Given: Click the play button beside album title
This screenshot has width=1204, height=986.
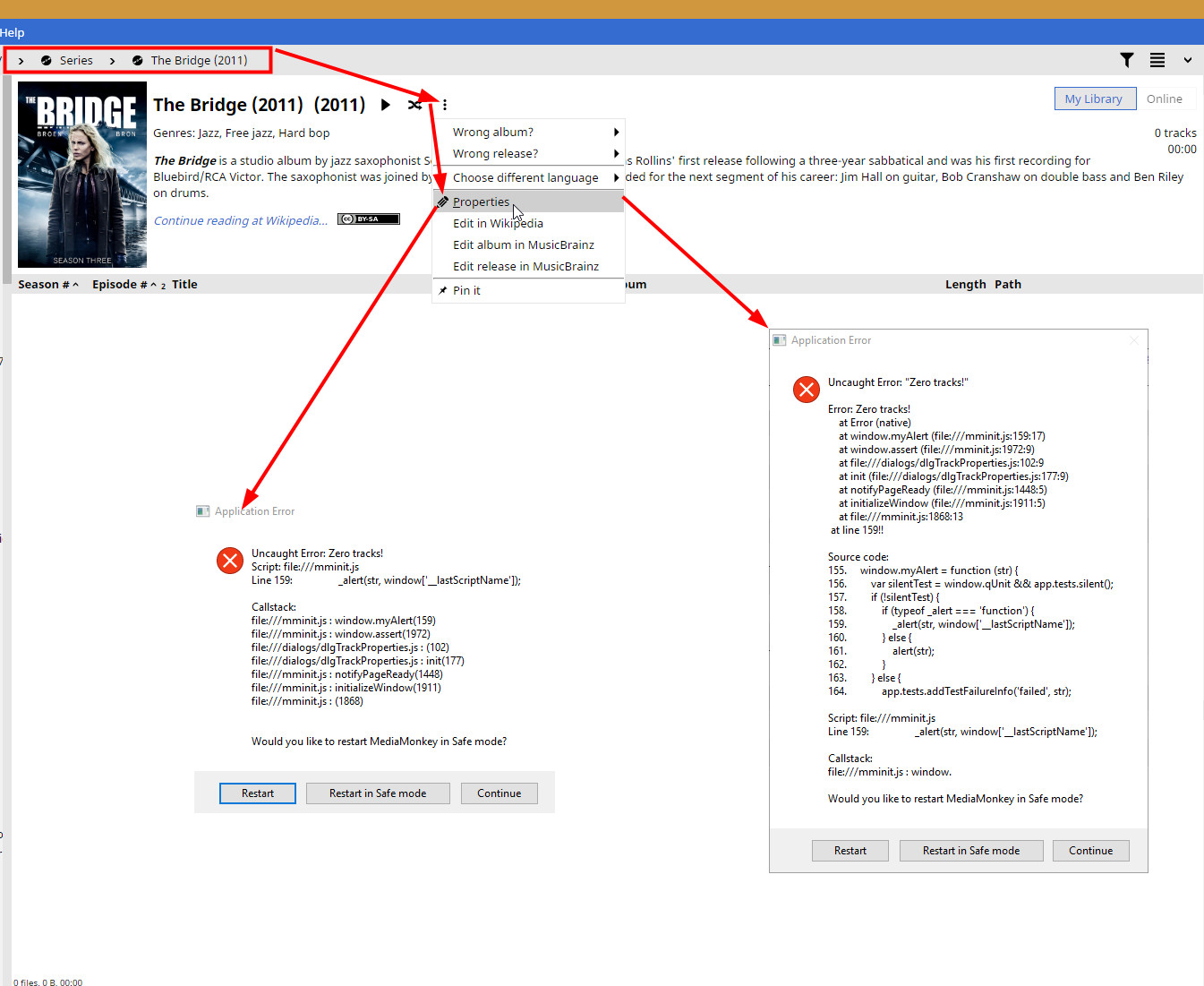Looking at the screenshot, I should 386,105.
